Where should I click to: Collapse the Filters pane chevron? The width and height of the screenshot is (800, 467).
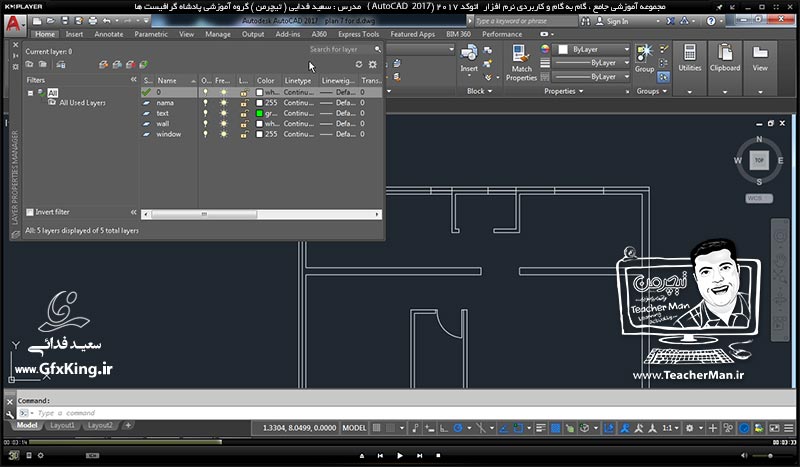coord(134,80)
